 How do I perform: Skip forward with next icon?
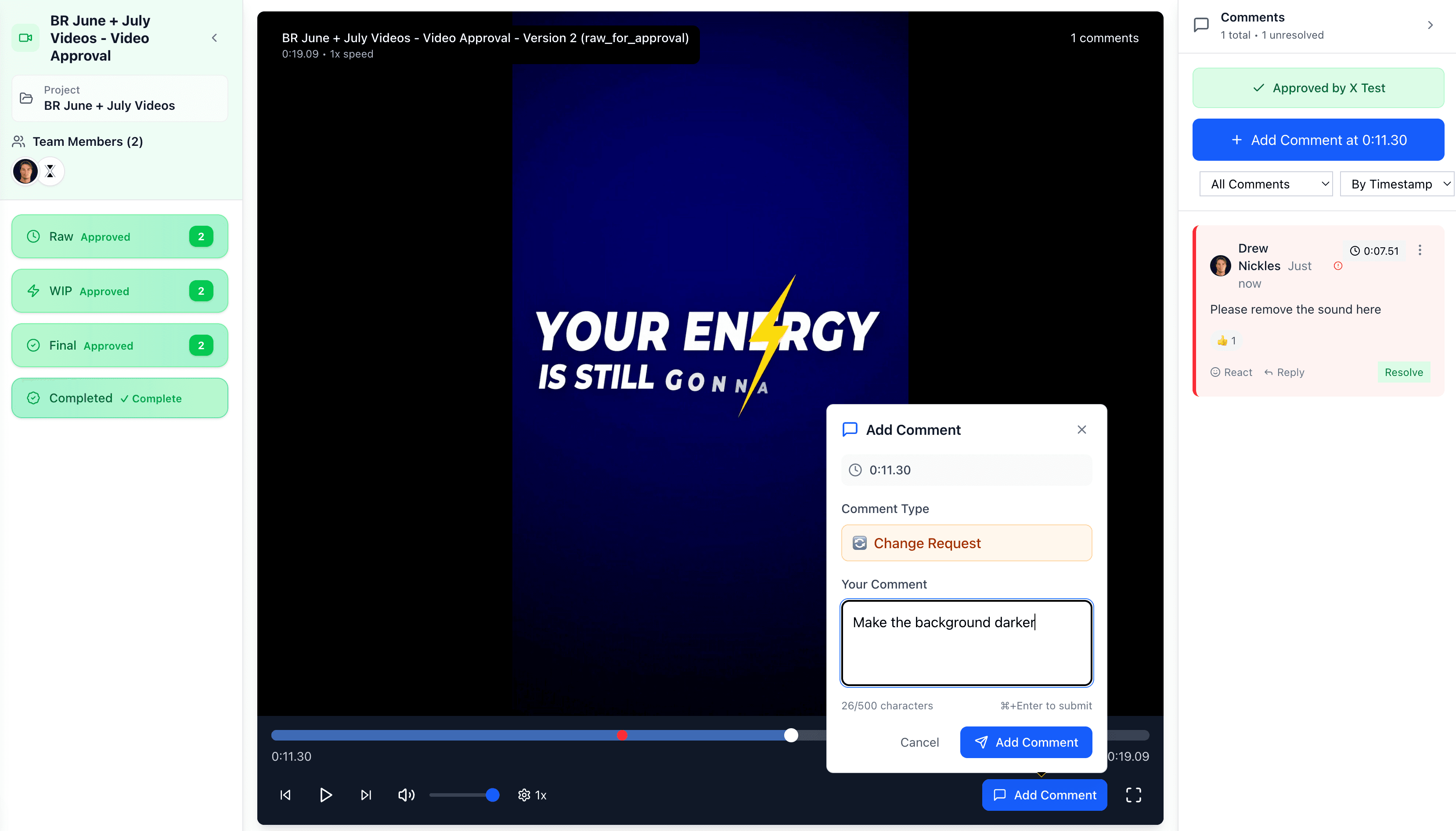pyautogui.click(x=366, y=795)
